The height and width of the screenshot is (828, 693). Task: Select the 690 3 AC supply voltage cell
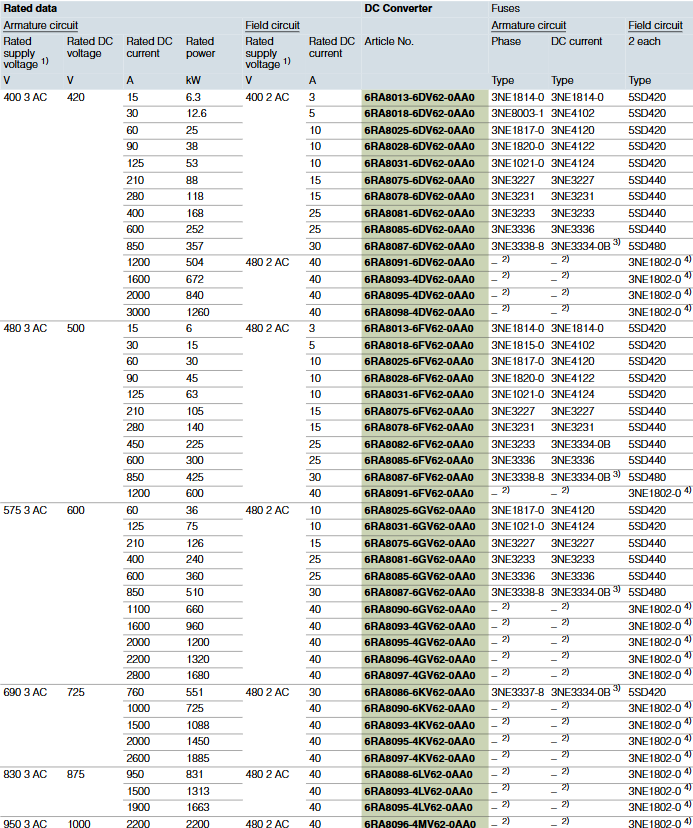(26, 692)
